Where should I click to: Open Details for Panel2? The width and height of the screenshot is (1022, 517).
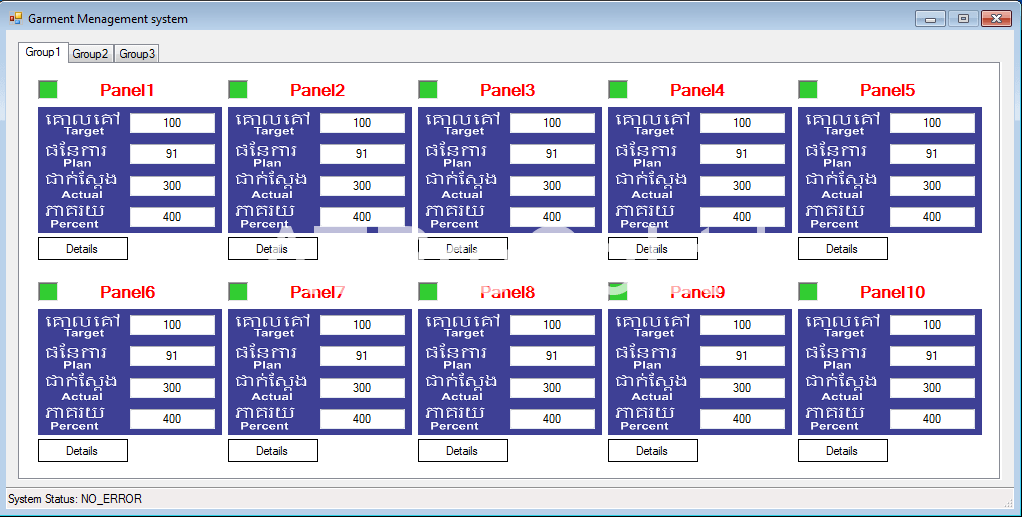coord(273,248)
